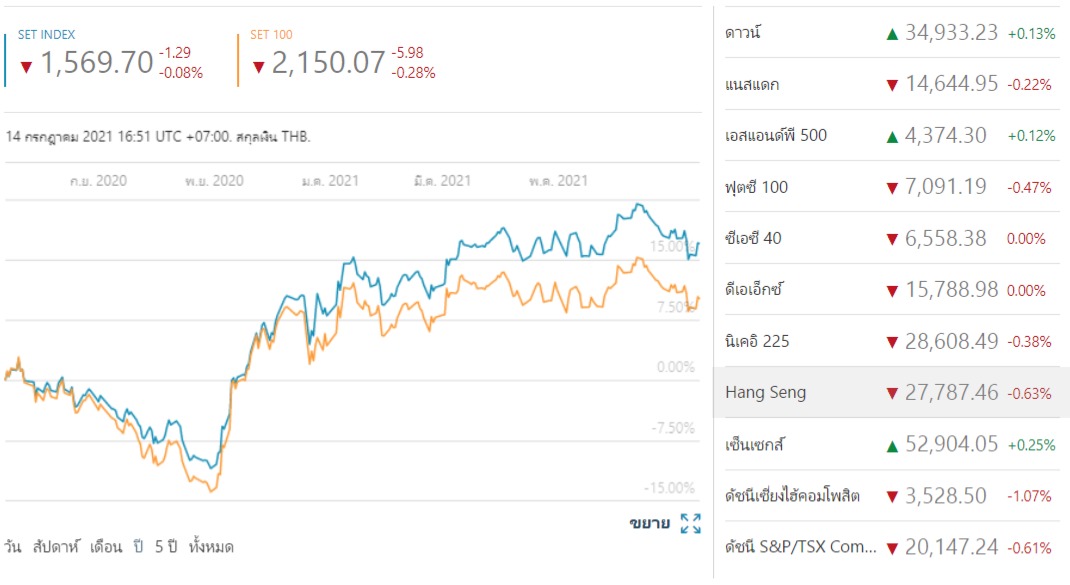
Task: Click the red down arrow beside 14,644.95
Action: pyautogui.click(x=892, y=85)
